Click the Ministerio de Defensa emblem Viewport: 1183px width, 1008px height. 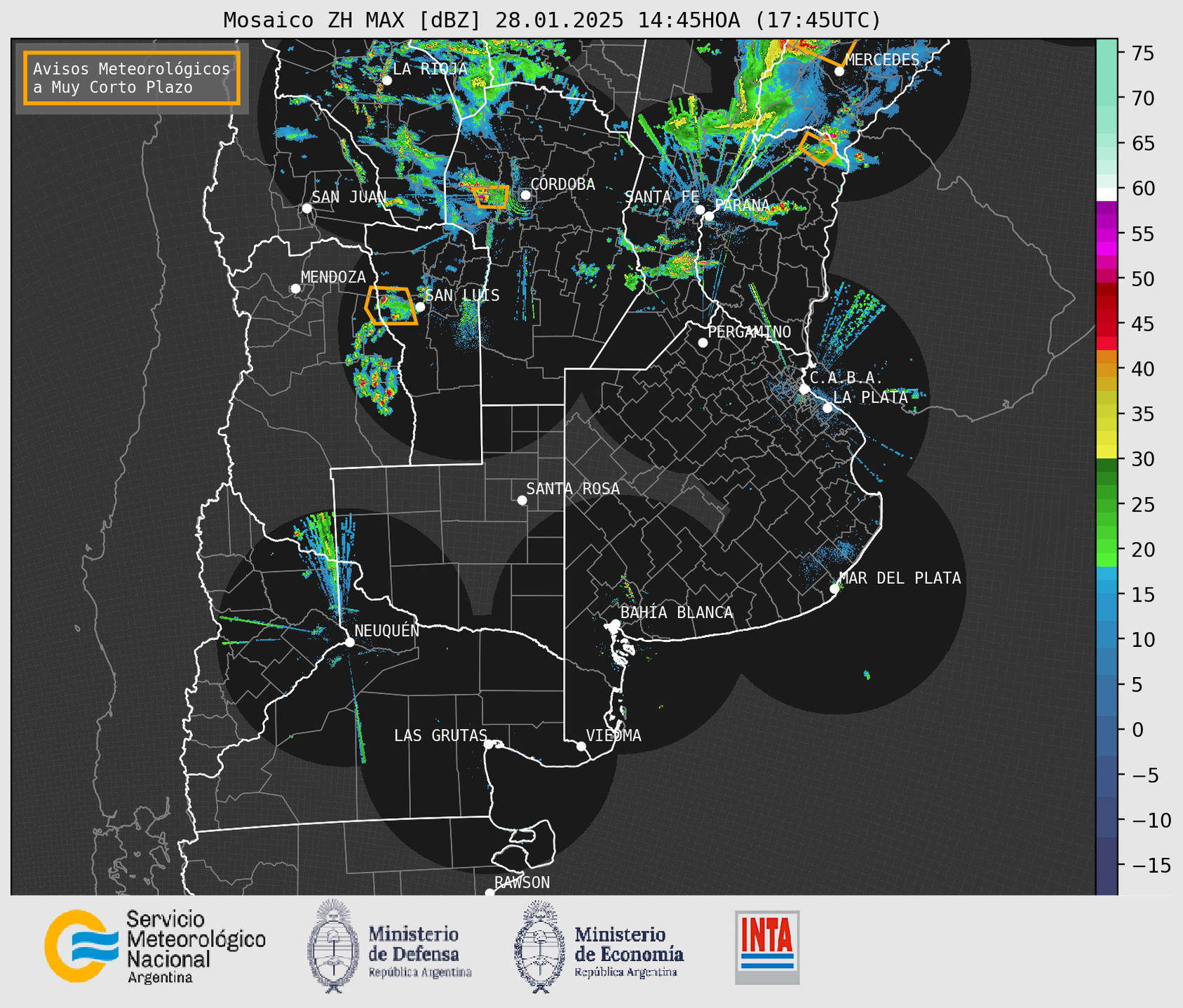click(334, 946)
